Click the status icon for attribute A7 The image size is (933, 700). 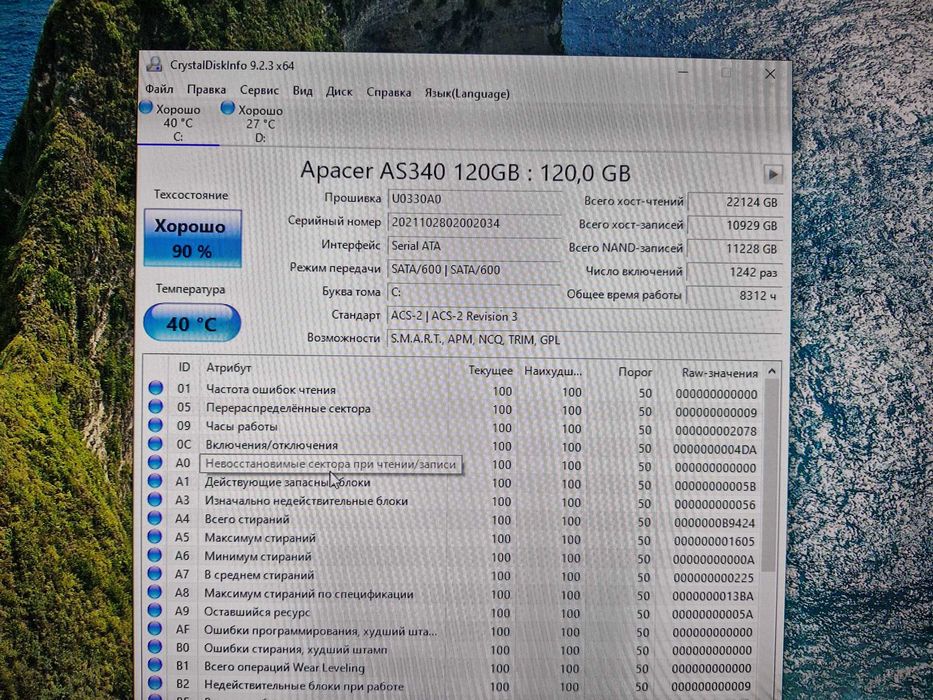tap(155, 573)
